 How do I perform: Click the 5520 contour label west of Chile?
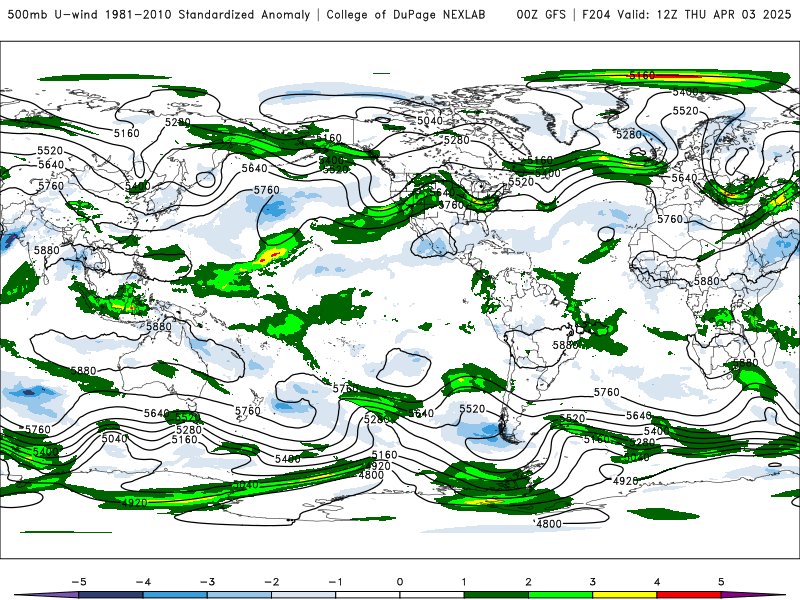tap(472, 409)
